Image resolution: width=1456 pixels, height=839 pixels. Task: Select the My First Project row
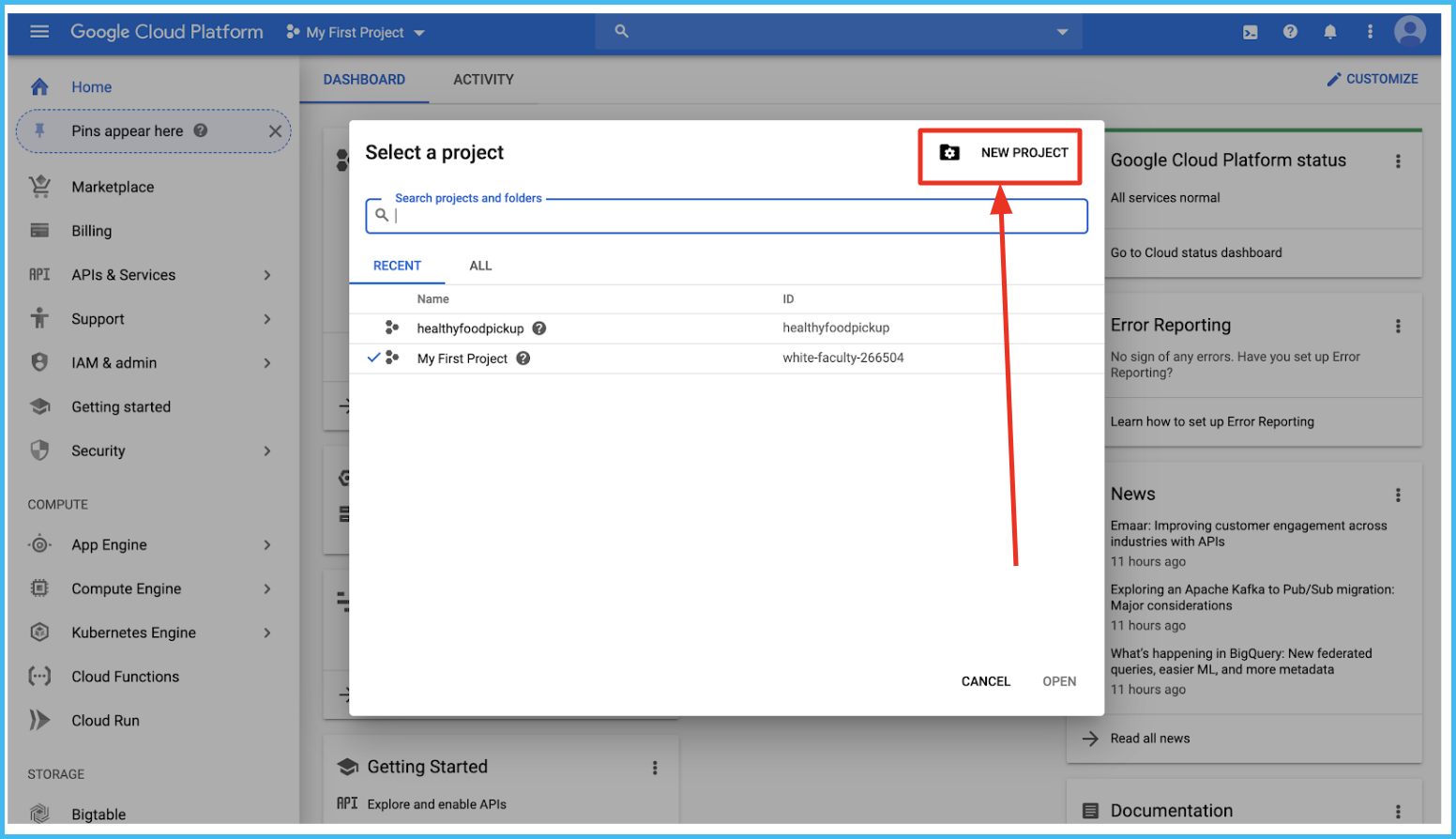tap(726, 358)
